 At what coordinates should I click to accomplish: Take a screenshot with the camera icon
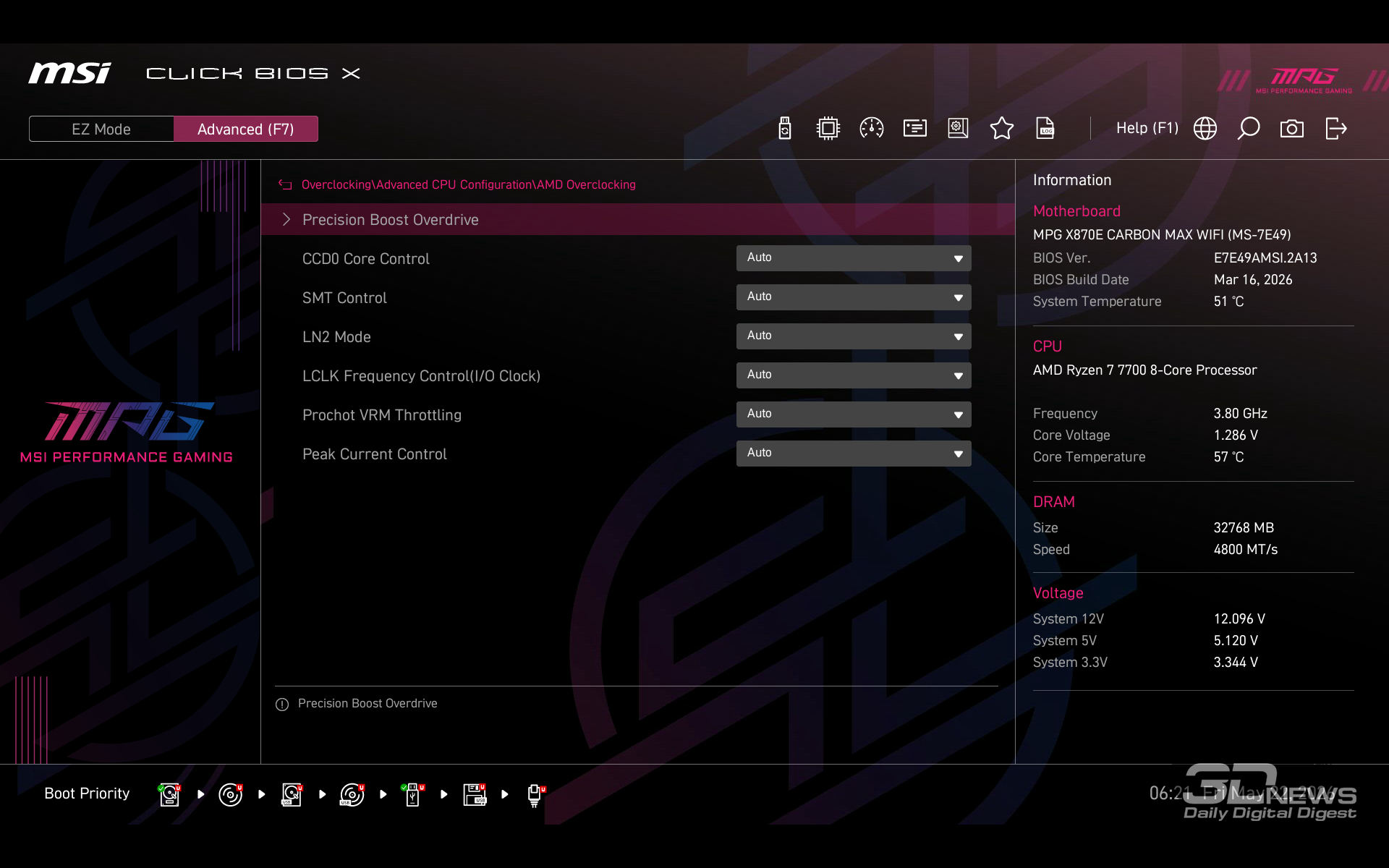(x=1291, y=129)
